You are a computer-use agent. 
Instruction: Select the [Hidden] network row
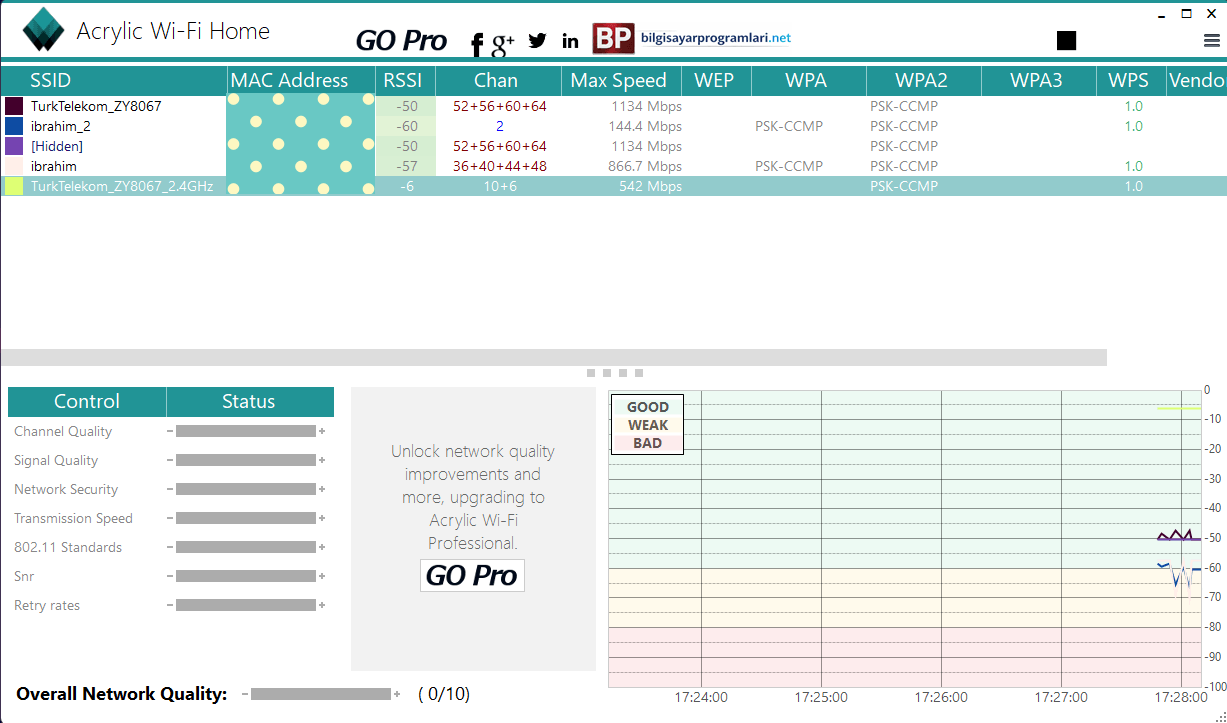coord(613,146)
